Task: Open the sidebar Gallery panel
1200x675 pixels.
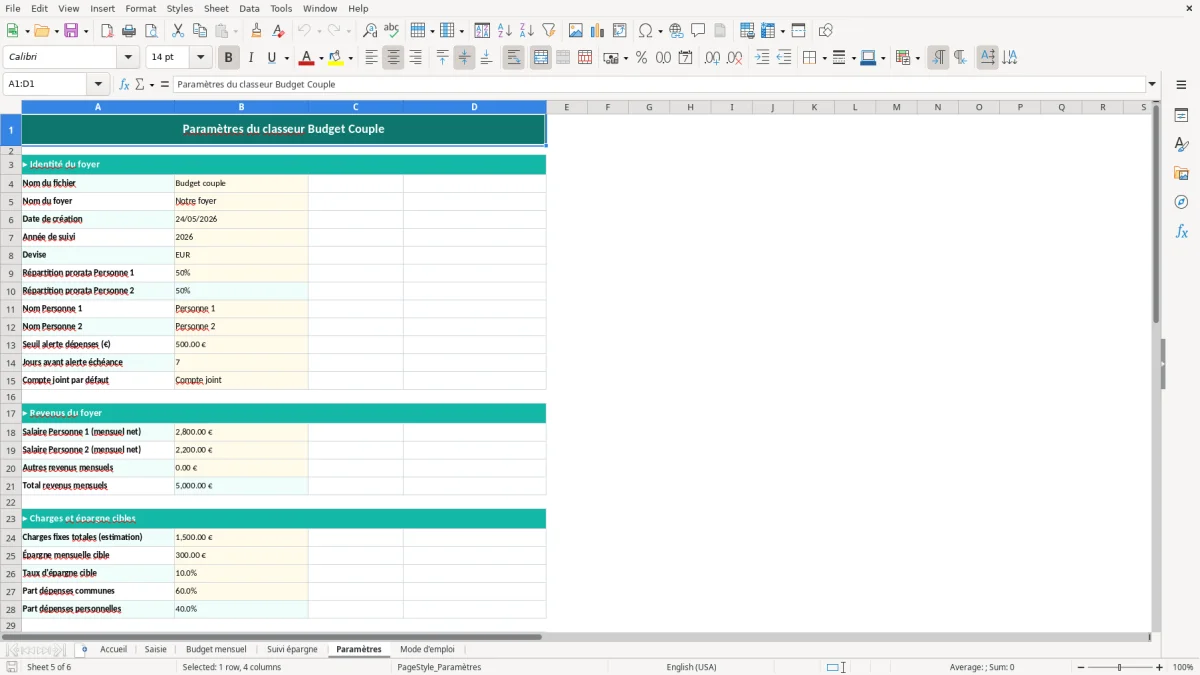Action: [x=1181, y=174]
